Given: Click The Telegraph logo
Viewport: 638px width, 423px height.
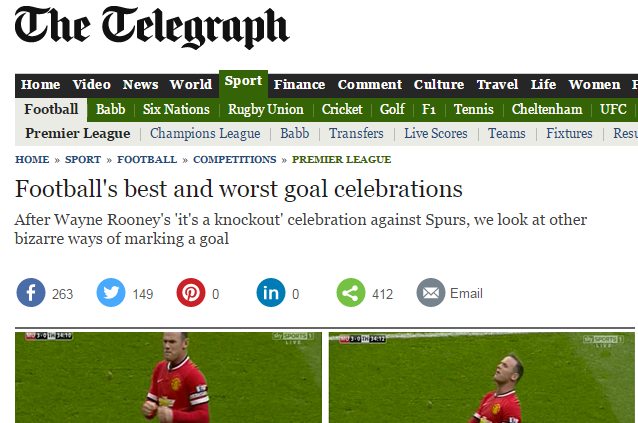Looking at the screenshot, I should 152,28.
